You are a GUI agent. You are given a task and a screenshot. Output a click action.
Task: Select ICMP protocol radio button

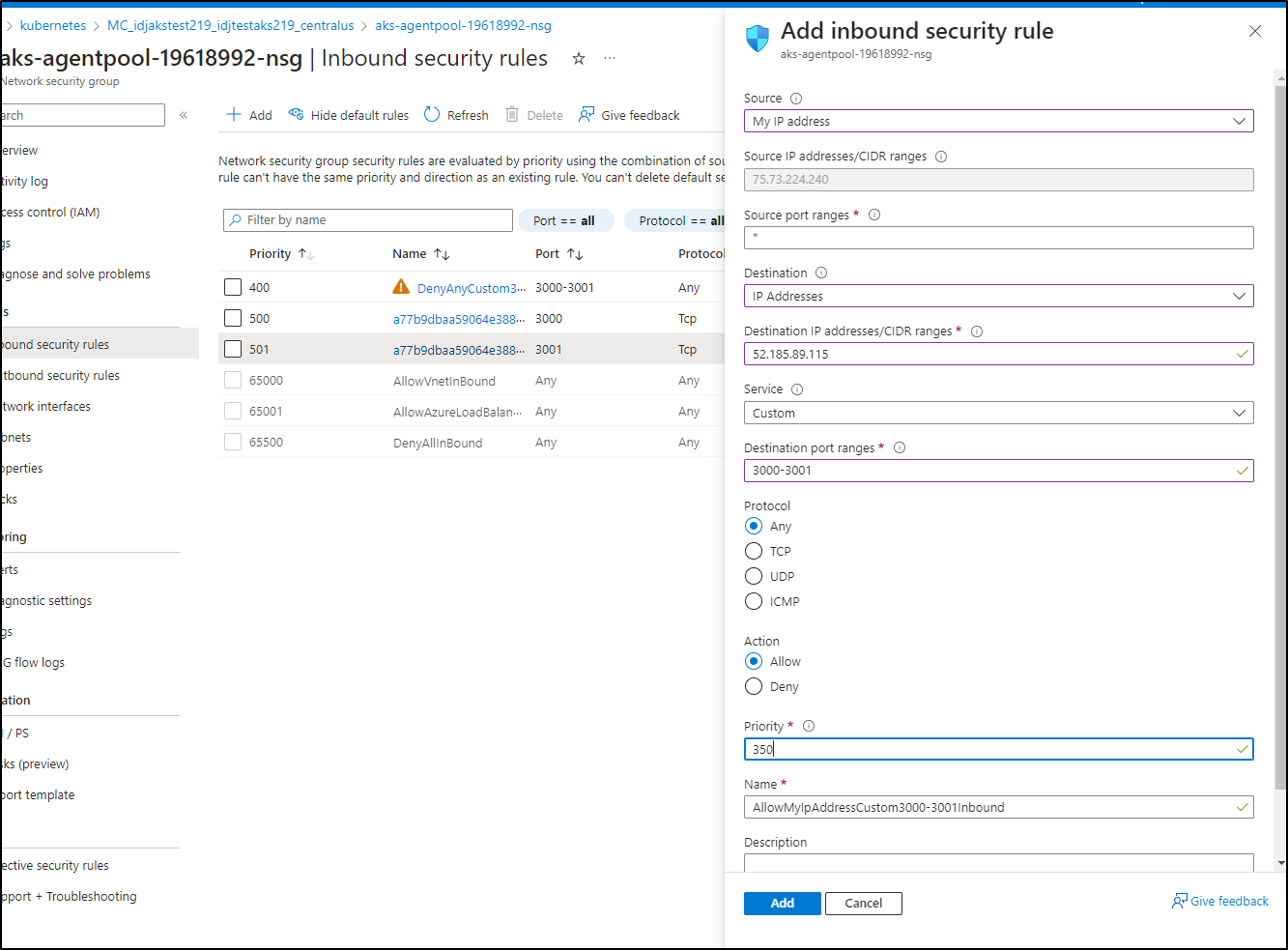coord(754,601)
